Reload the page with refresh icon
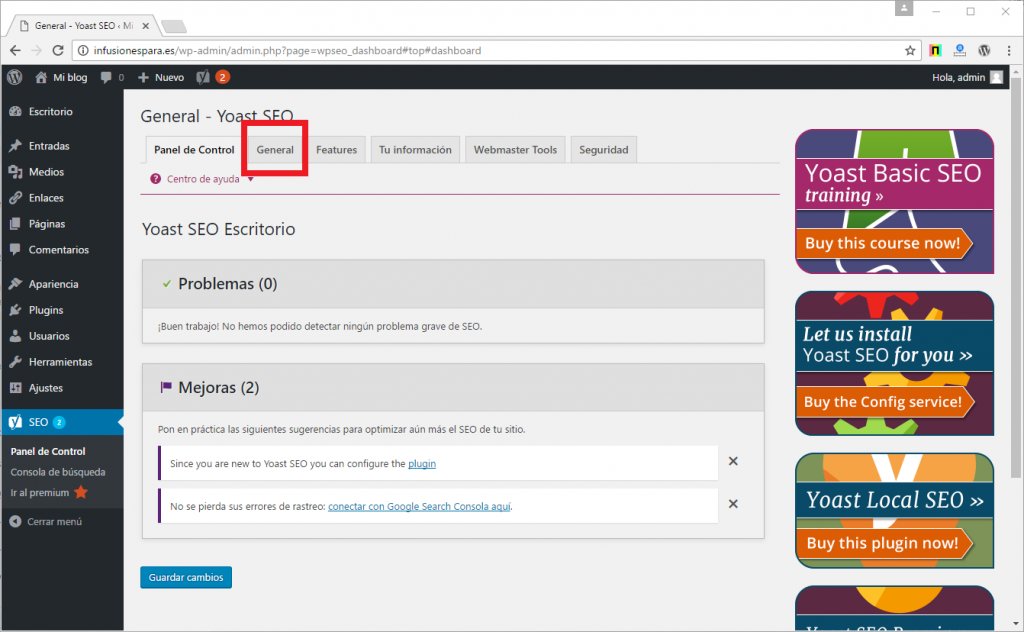Screen dimensions: 1024x632 click(57, 50)
